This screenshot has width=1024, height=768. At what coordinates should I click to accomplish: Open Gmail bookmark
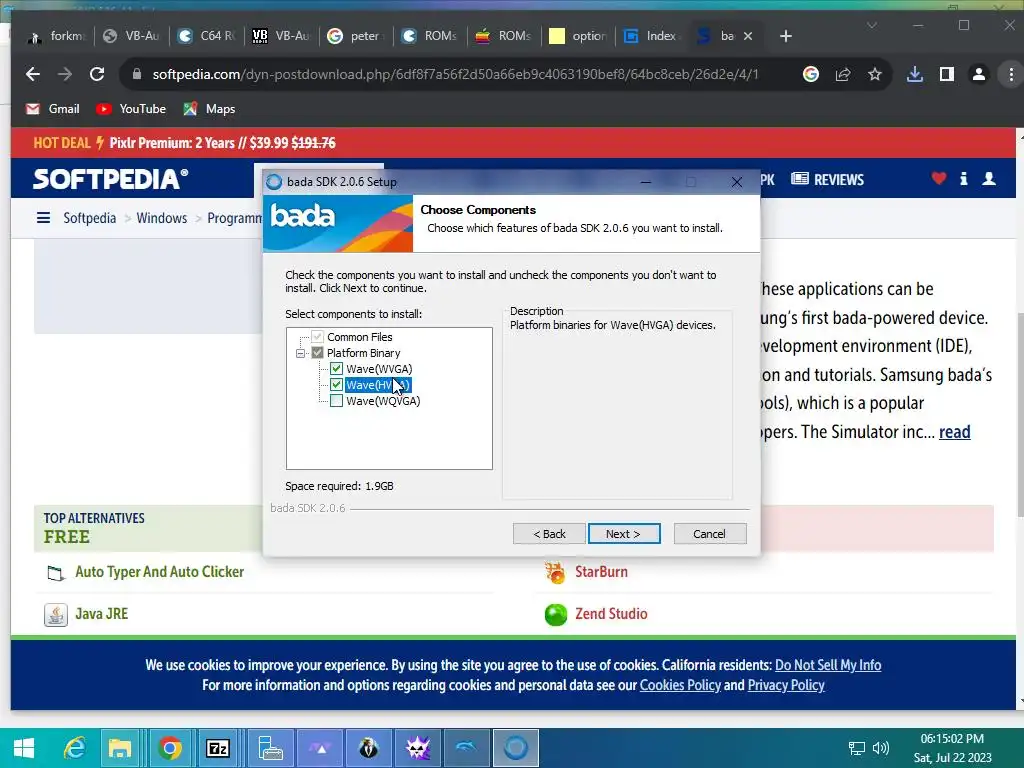point(53,109)
